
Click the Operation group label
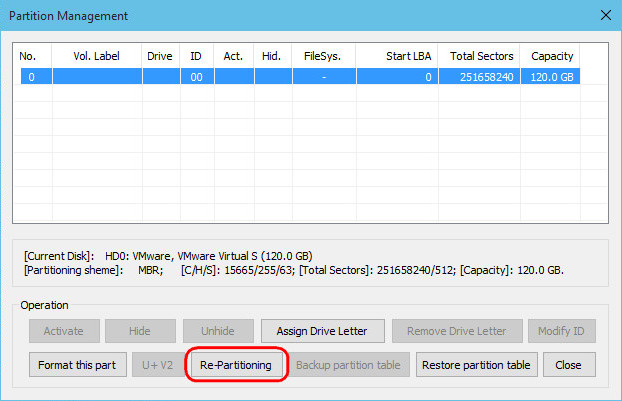(x=44, y=305)
